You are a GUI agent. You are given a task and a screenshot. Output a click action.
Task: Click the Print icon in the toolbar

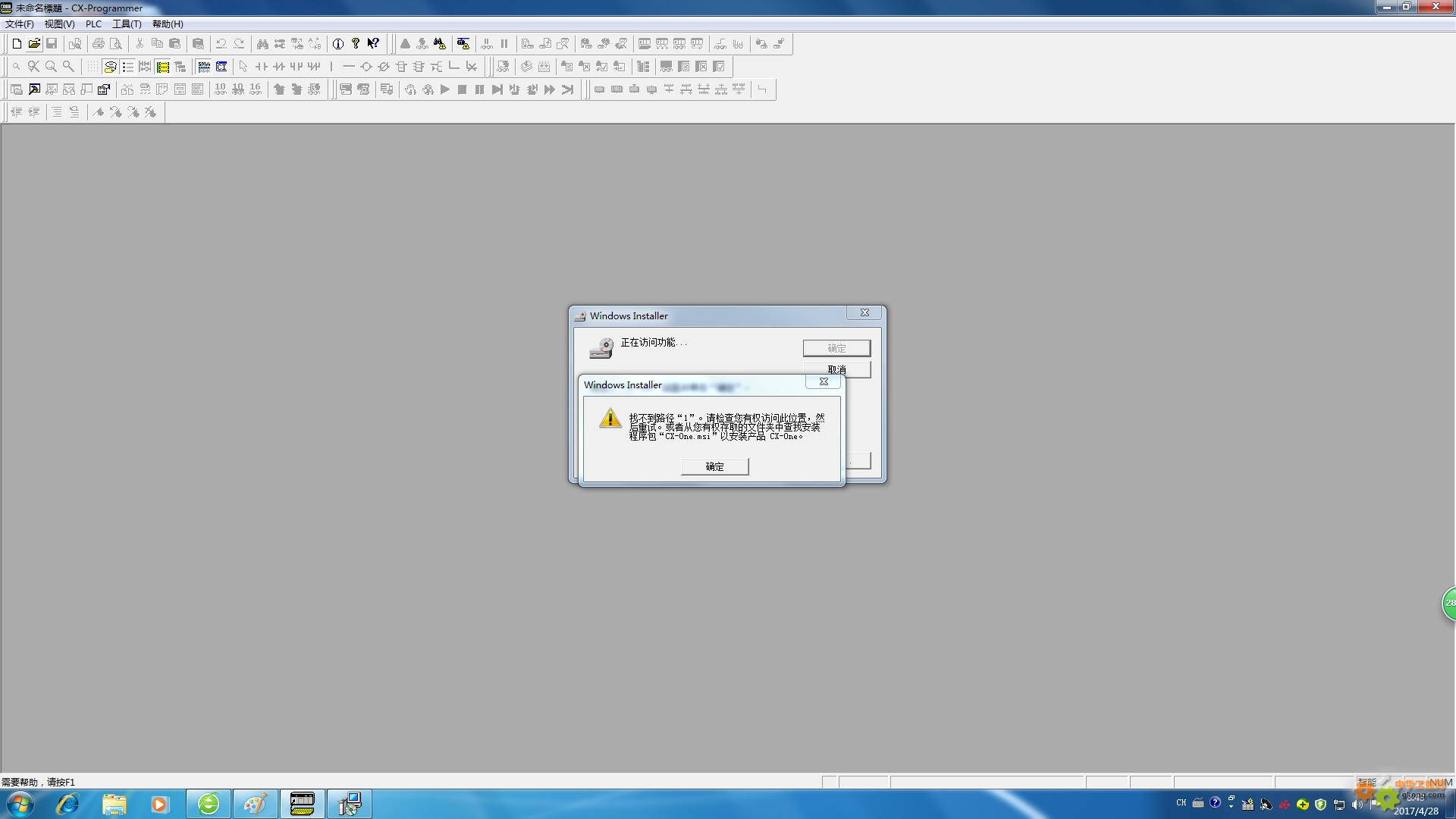(x=99, y=44)
